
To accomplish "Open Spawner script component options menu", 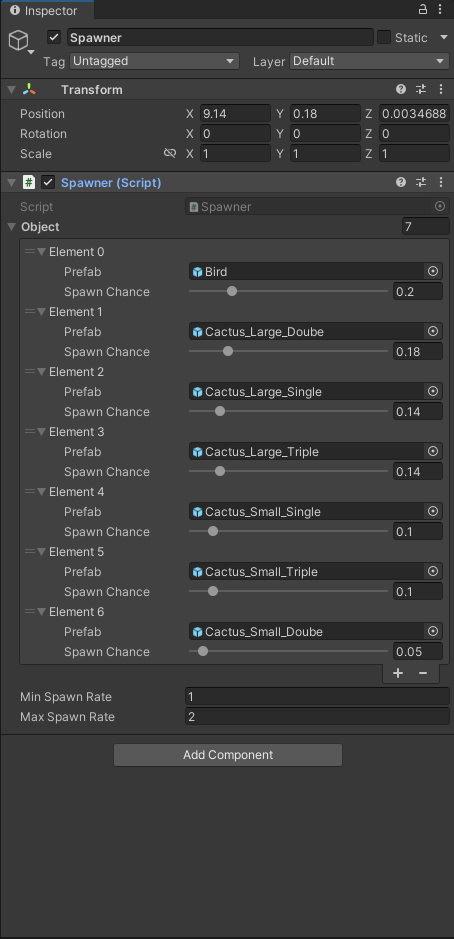I will pyautogui.click(x=441, y=182).
